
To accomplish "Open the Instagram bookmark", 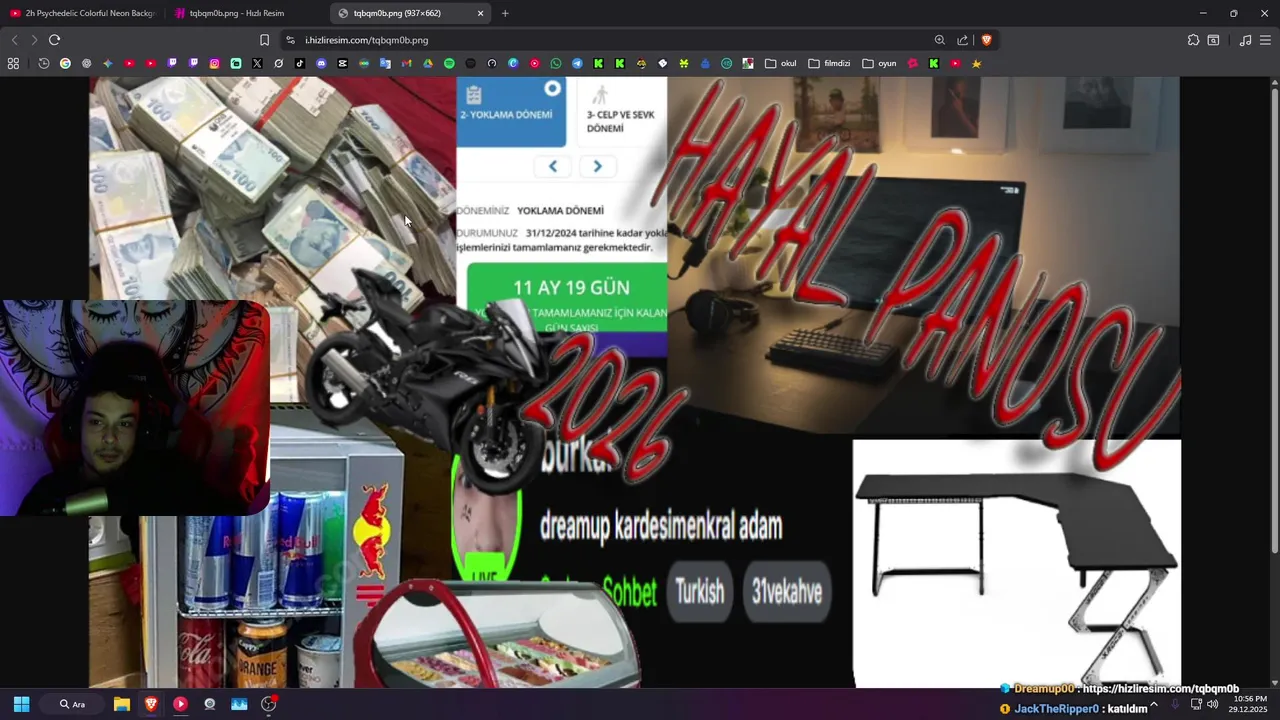I will [x=214, y=63].
